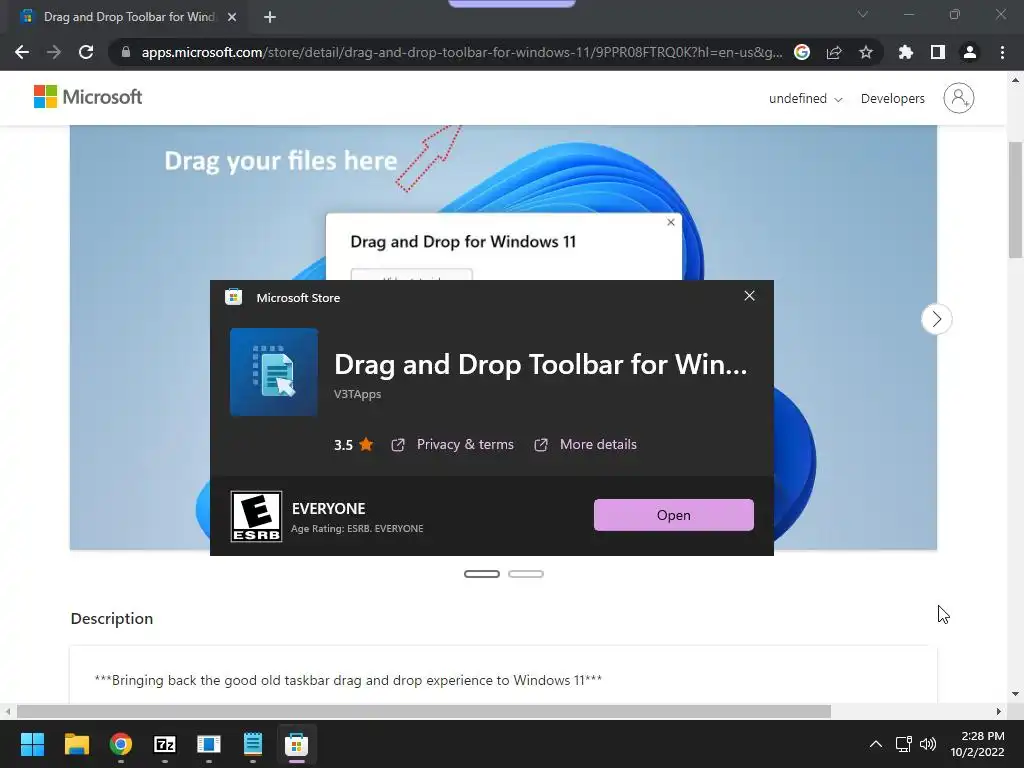Click the Drag and Drop Toolbar app icon
This screenshot has width=1024, height=768.
(274, 372)
